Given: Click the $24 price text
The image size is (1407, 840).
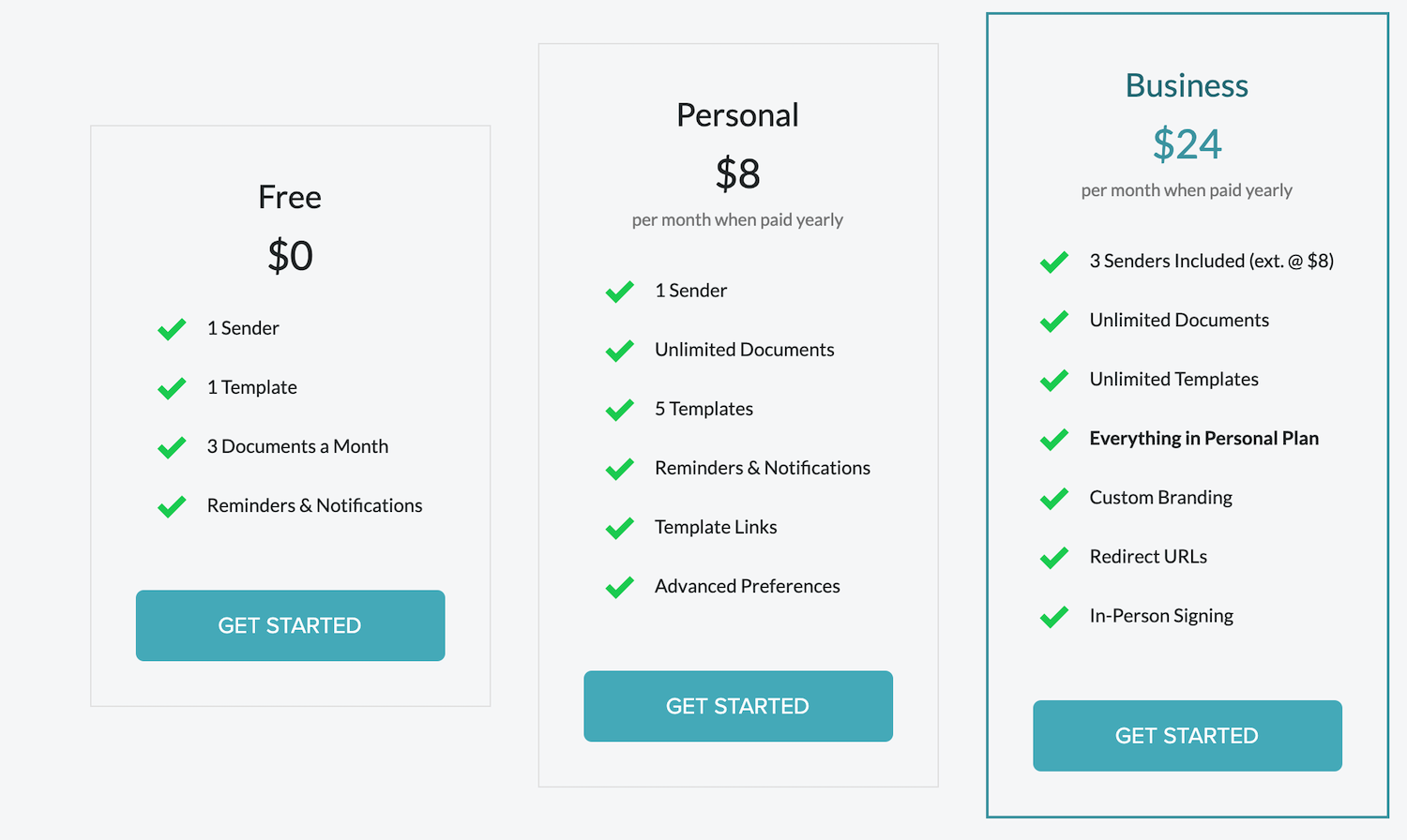Looking at the screenshot, I should coord(1187,144).
